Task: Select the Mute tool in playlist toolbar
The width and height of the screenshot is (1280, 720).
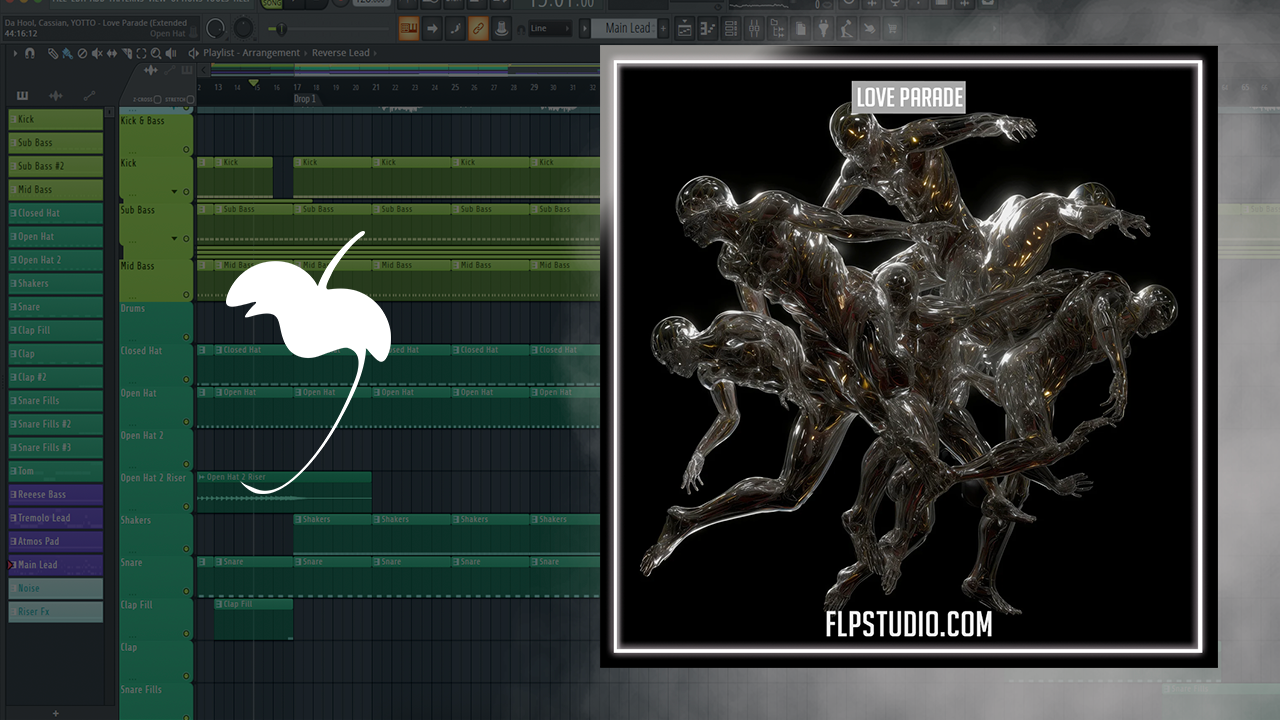Action: point(95,53)
